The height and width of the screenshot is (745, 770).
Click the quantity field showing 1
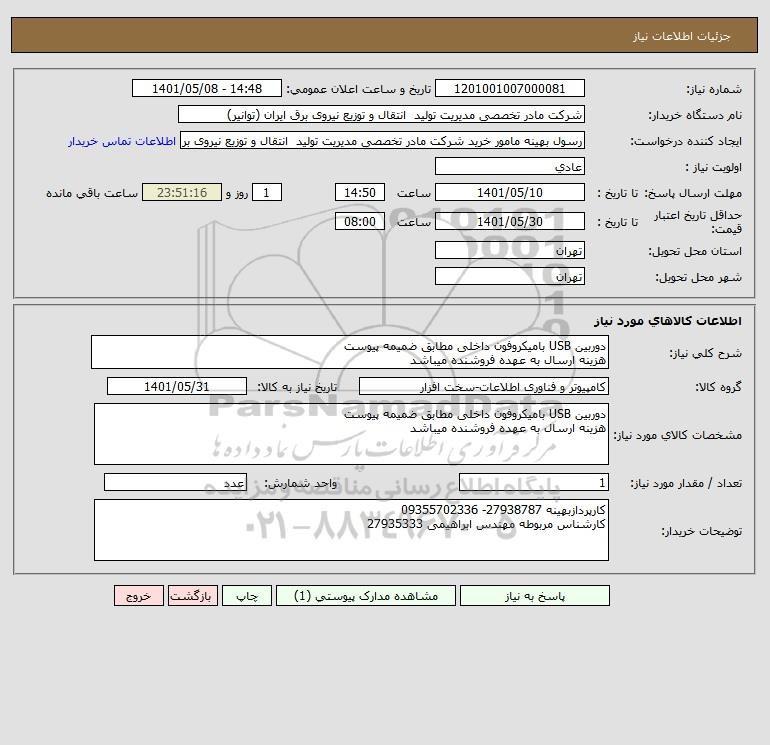534,483
